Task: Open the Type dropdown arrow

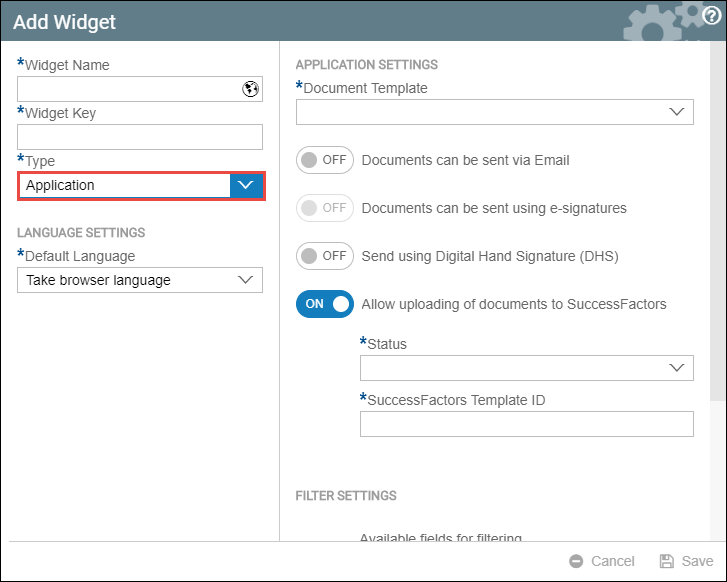Action: [246, 185]
